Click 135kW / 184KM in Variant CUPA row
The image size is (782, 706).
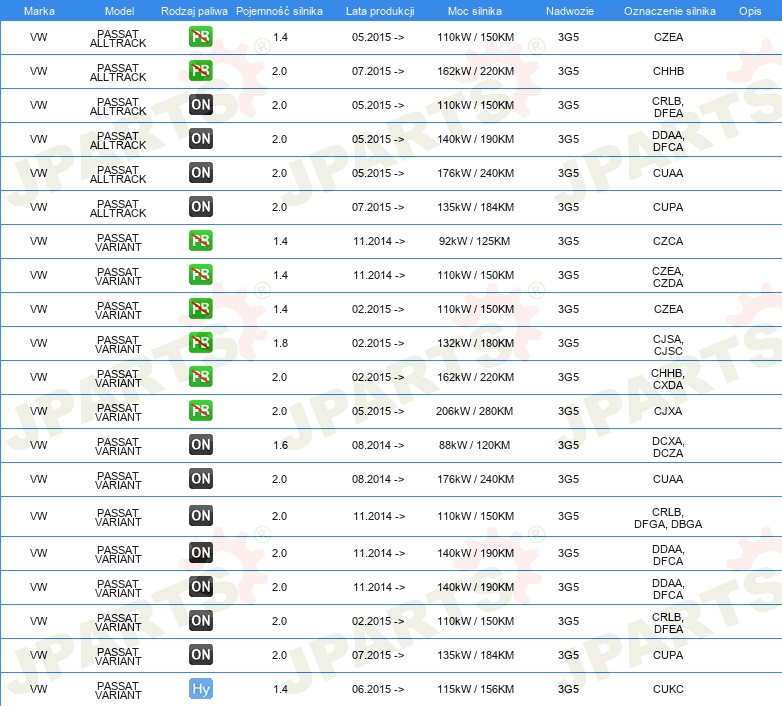(475, 655)
